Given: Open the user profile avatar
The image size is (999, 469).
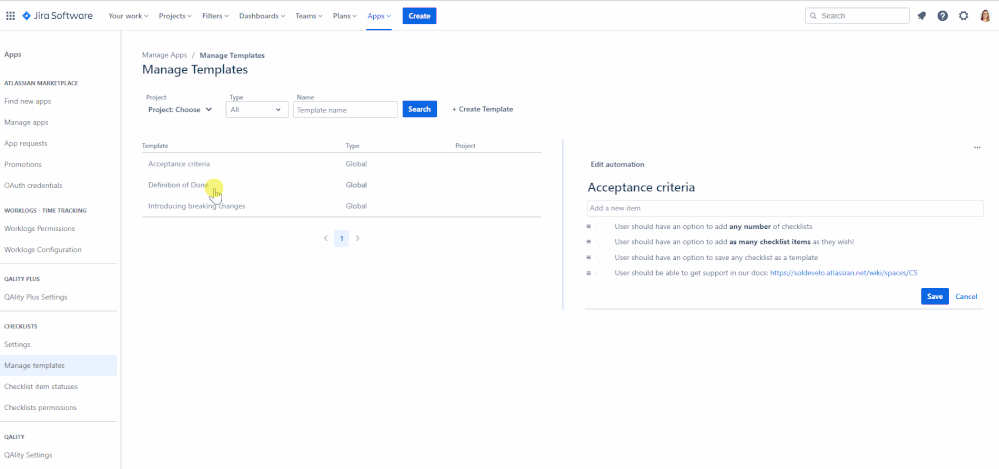Looking at the screenshot, I should 984,16.
